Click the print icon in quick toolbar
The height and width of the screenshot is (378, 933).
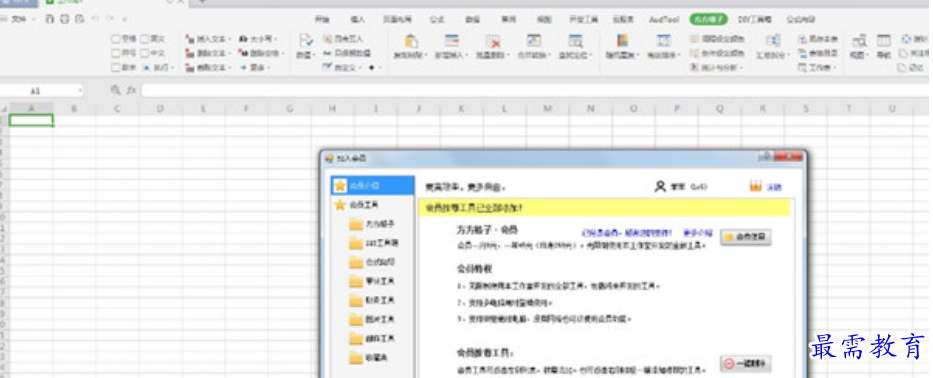[x=64, y=19]
